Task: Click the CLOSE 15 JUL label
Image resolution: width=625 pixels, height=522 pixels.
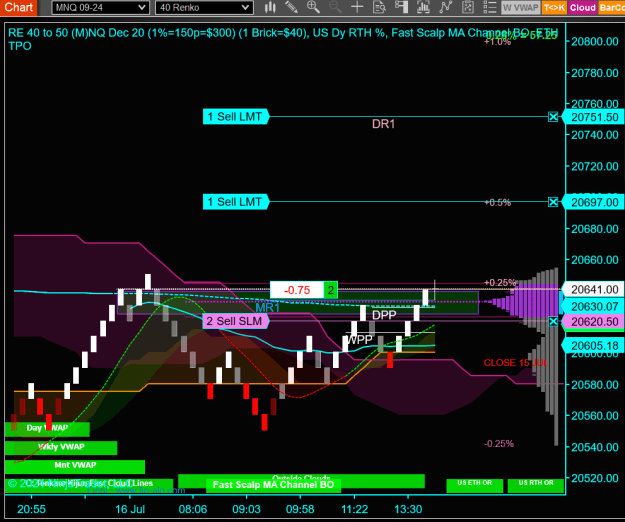Action: (515, 363)
